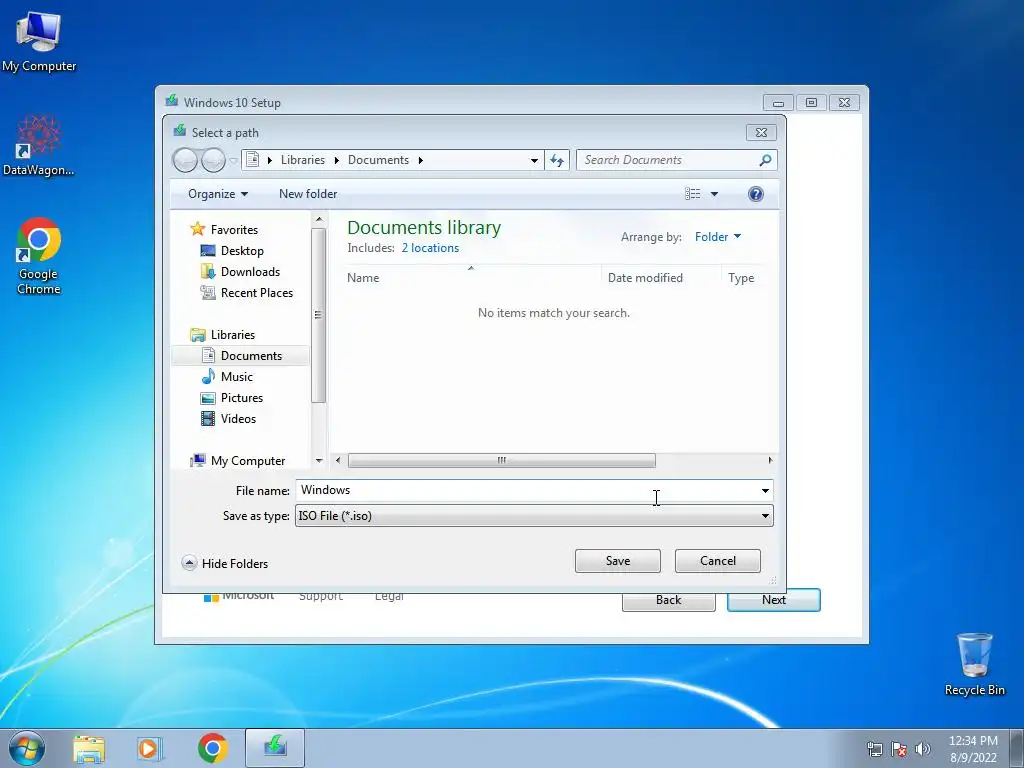
Task: Click the back navigation arrow button
Action: click(185, 160)
